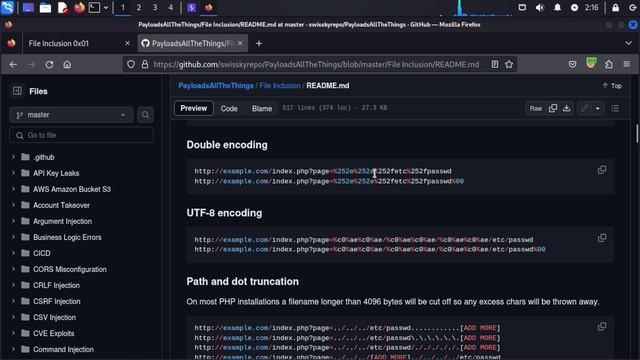Viewport: 640px width, 360px height.
Task: Open the Firefox extensions menu
Action: click(609, 64)
